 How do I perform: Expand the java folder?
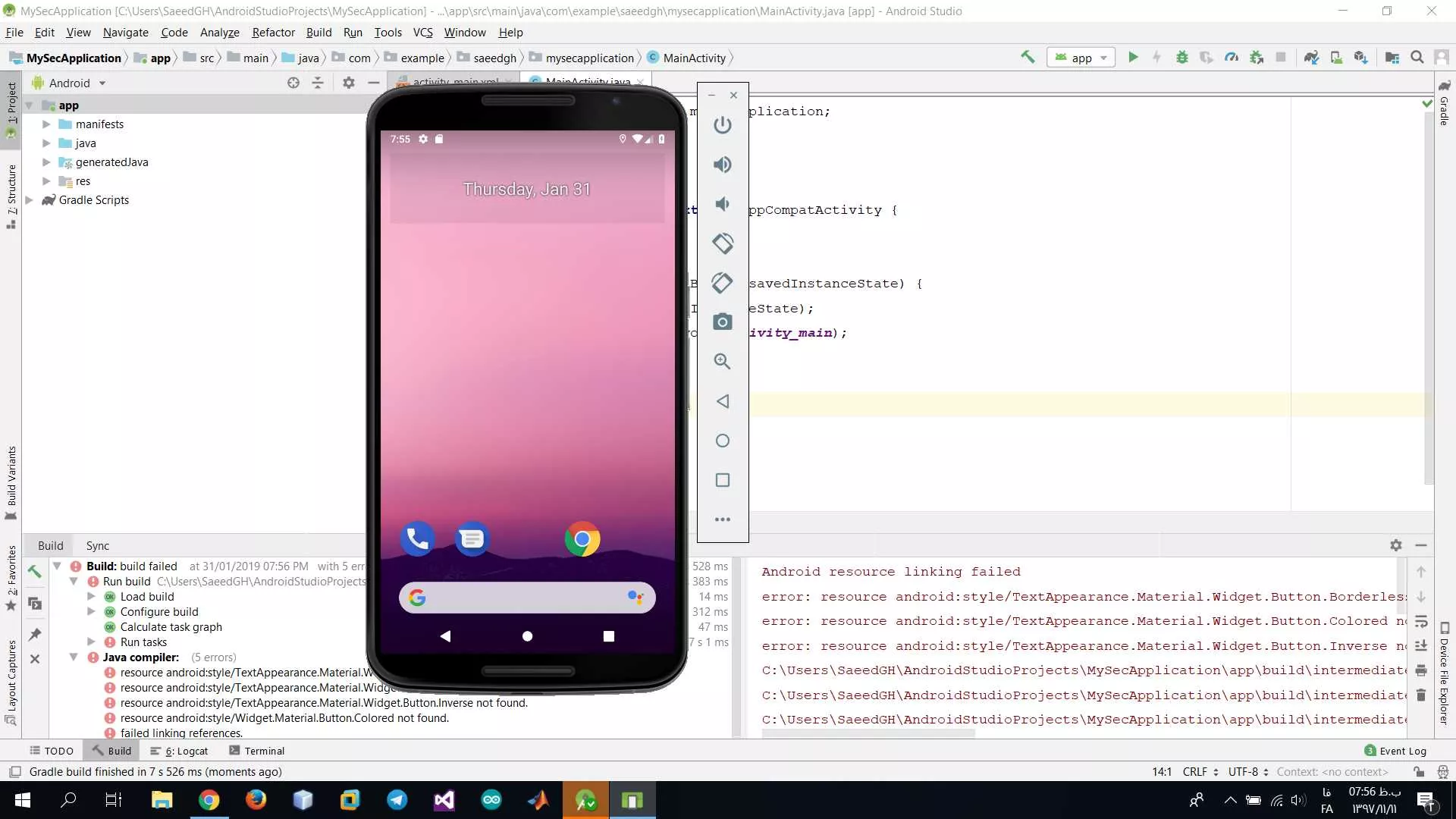pos(46,143)
